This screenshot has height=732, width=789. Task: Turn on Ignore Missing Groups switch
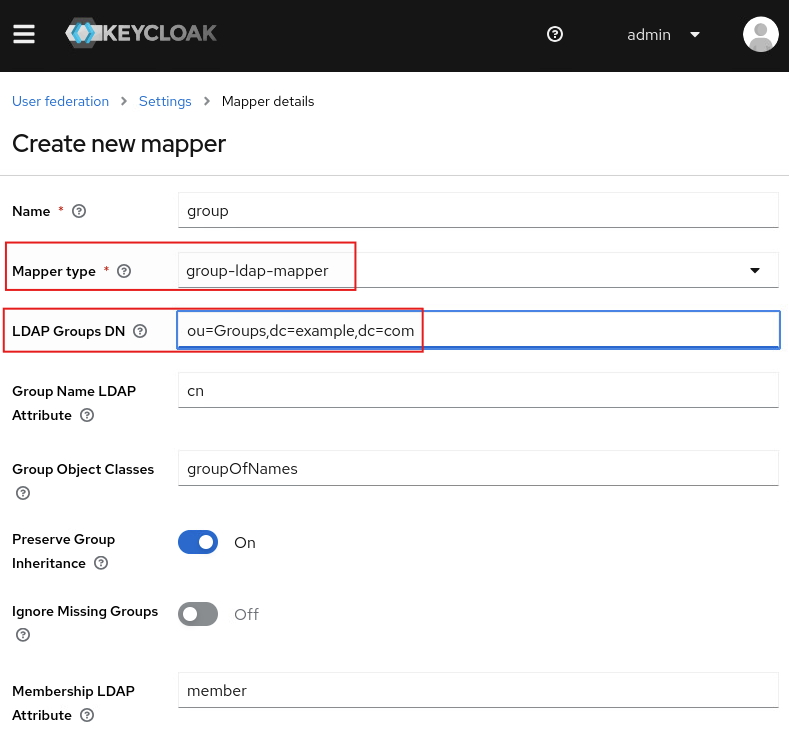(x=198, y=614)
